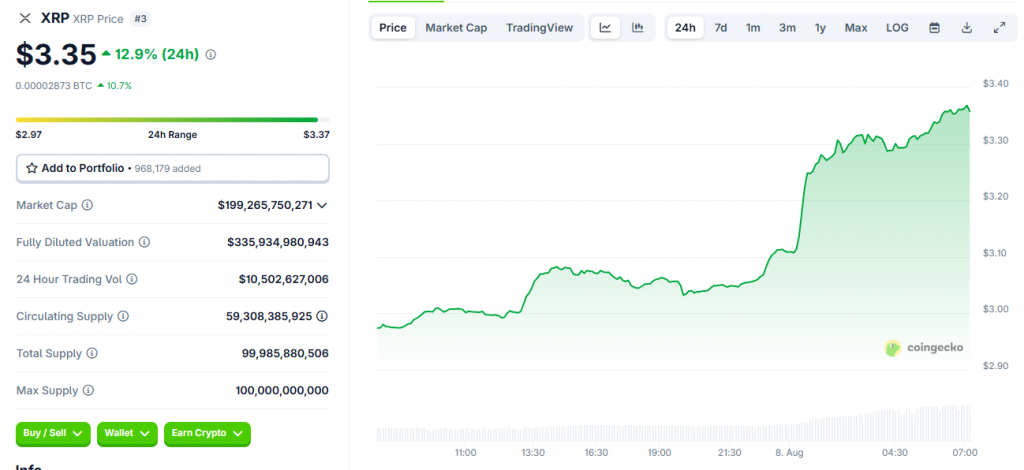
Task: Show Fully Diluted Valuation info
Action: [x=144, y=242]
